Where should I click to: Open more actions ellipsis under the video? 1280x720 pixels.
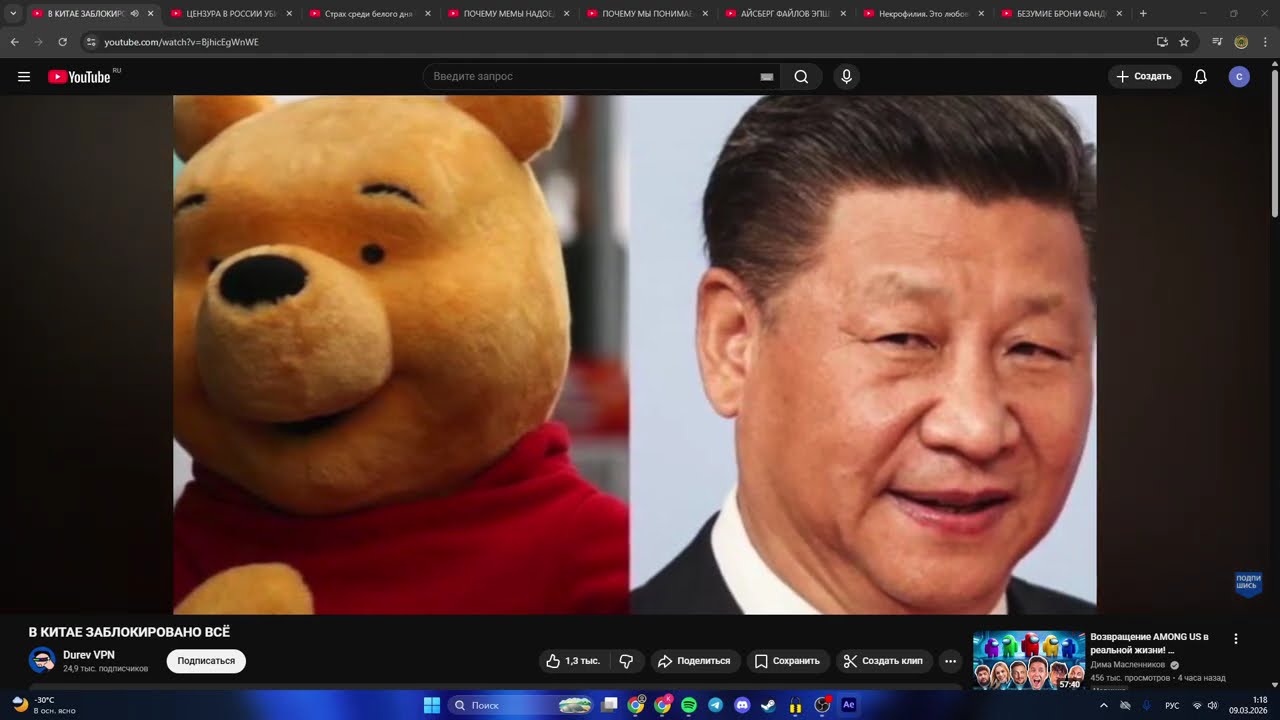950,661
